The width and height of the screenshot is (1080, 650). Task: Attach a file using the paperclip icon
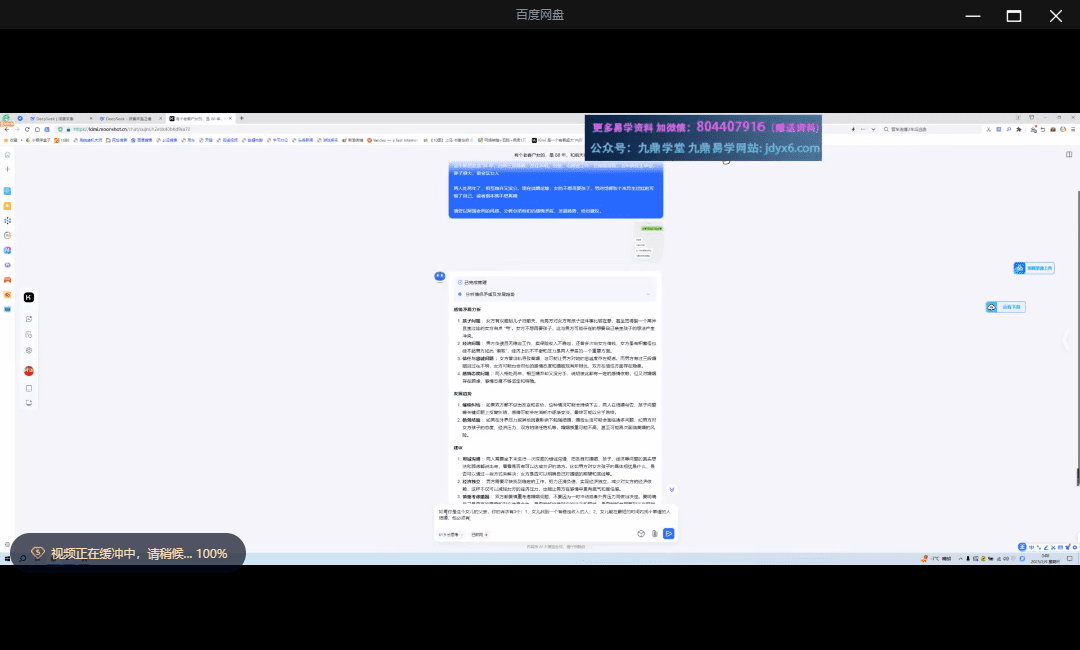(x=653, y=533)
